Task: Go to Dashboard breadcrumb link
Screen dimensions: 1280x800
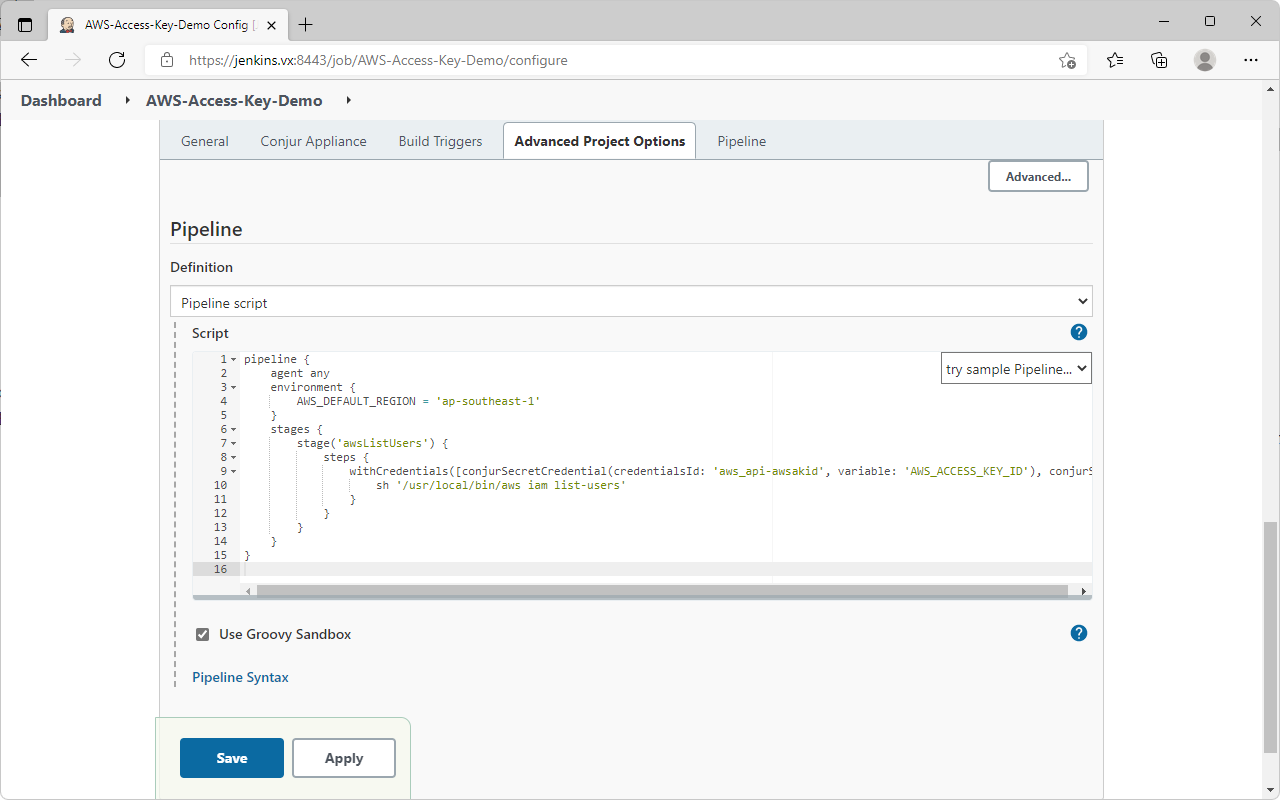Action: [61, 100]
